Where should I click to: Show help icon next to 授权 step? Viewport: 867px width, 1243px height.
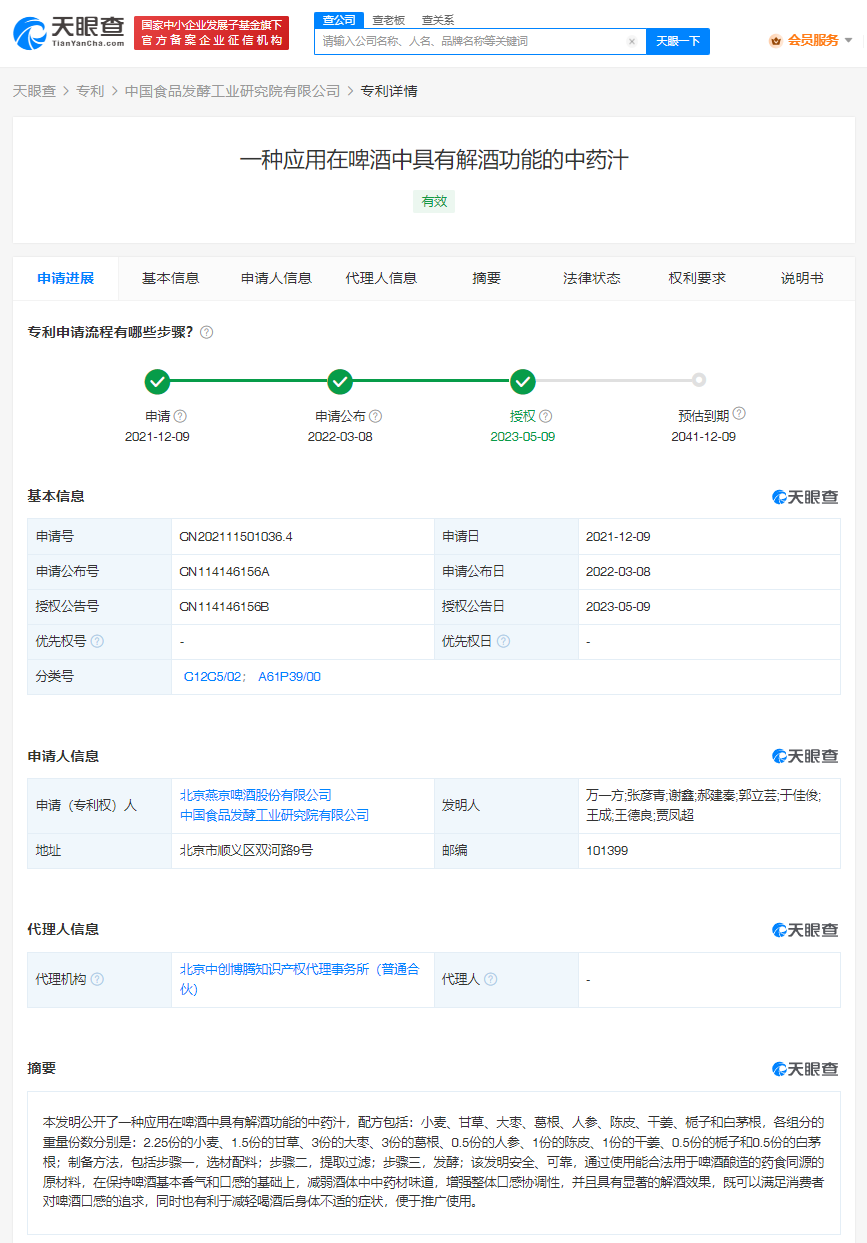(545, 416)
